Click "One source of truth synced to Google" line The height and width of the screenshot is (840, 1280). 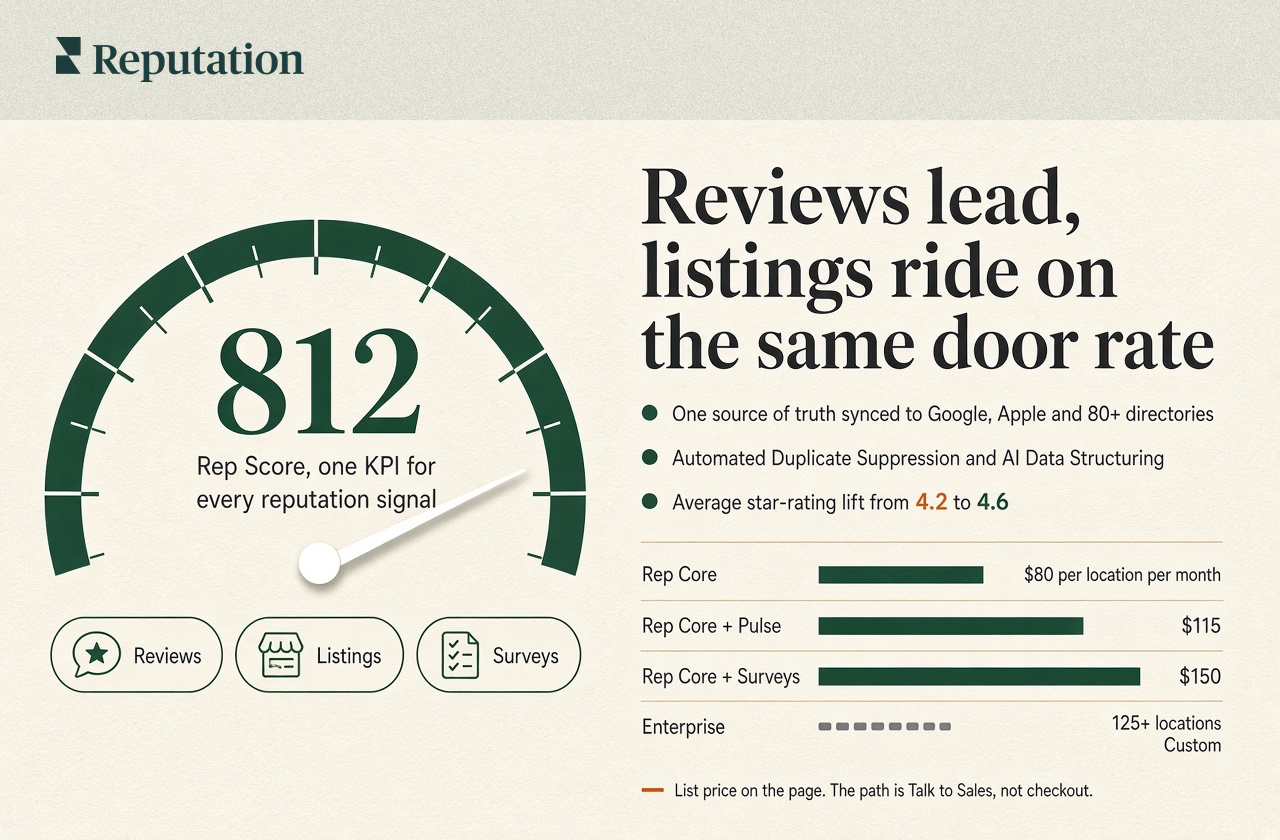pos(943,413)
